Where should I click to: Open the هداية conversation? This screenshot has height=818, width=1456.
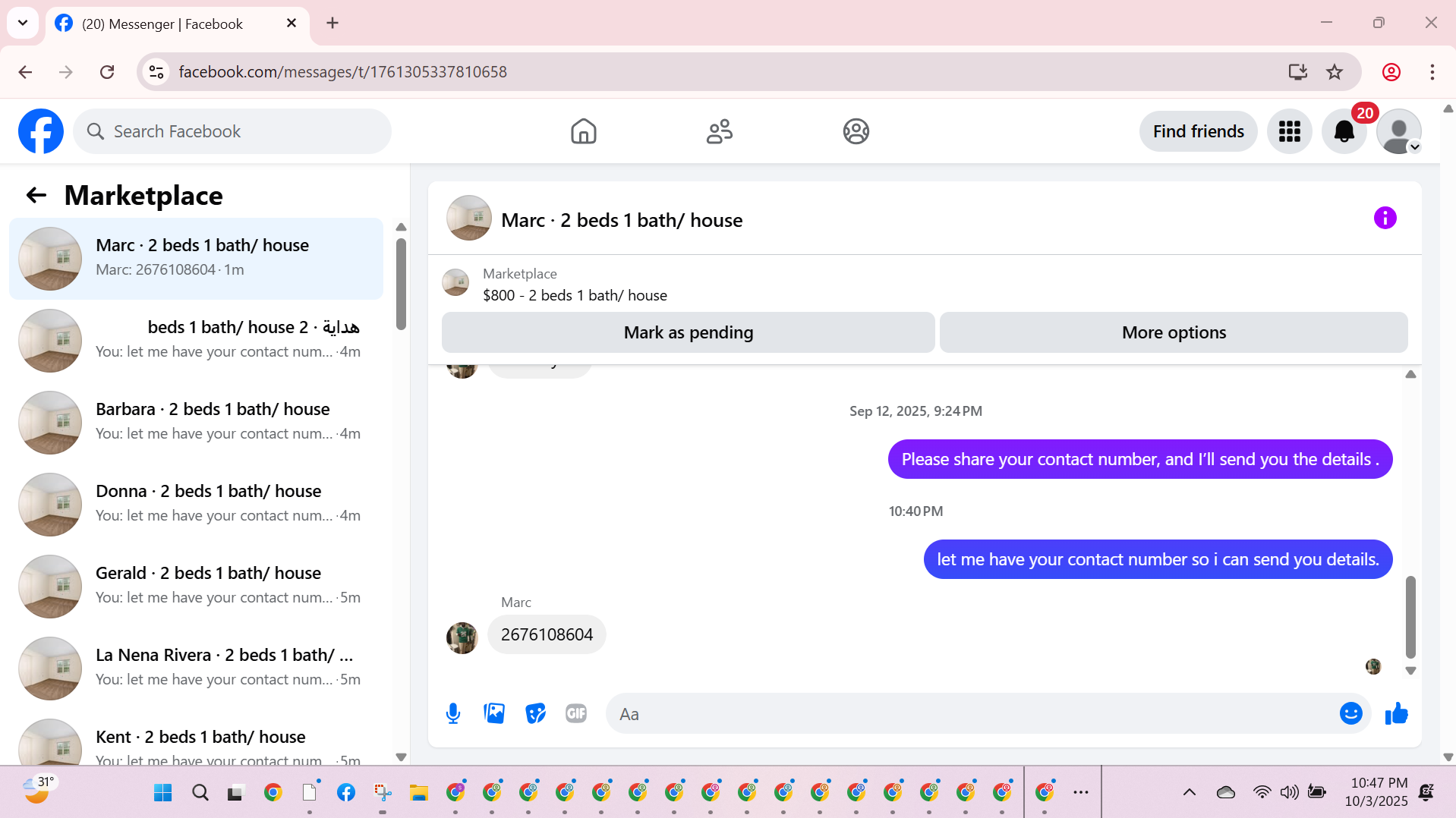tap(196, 341)
